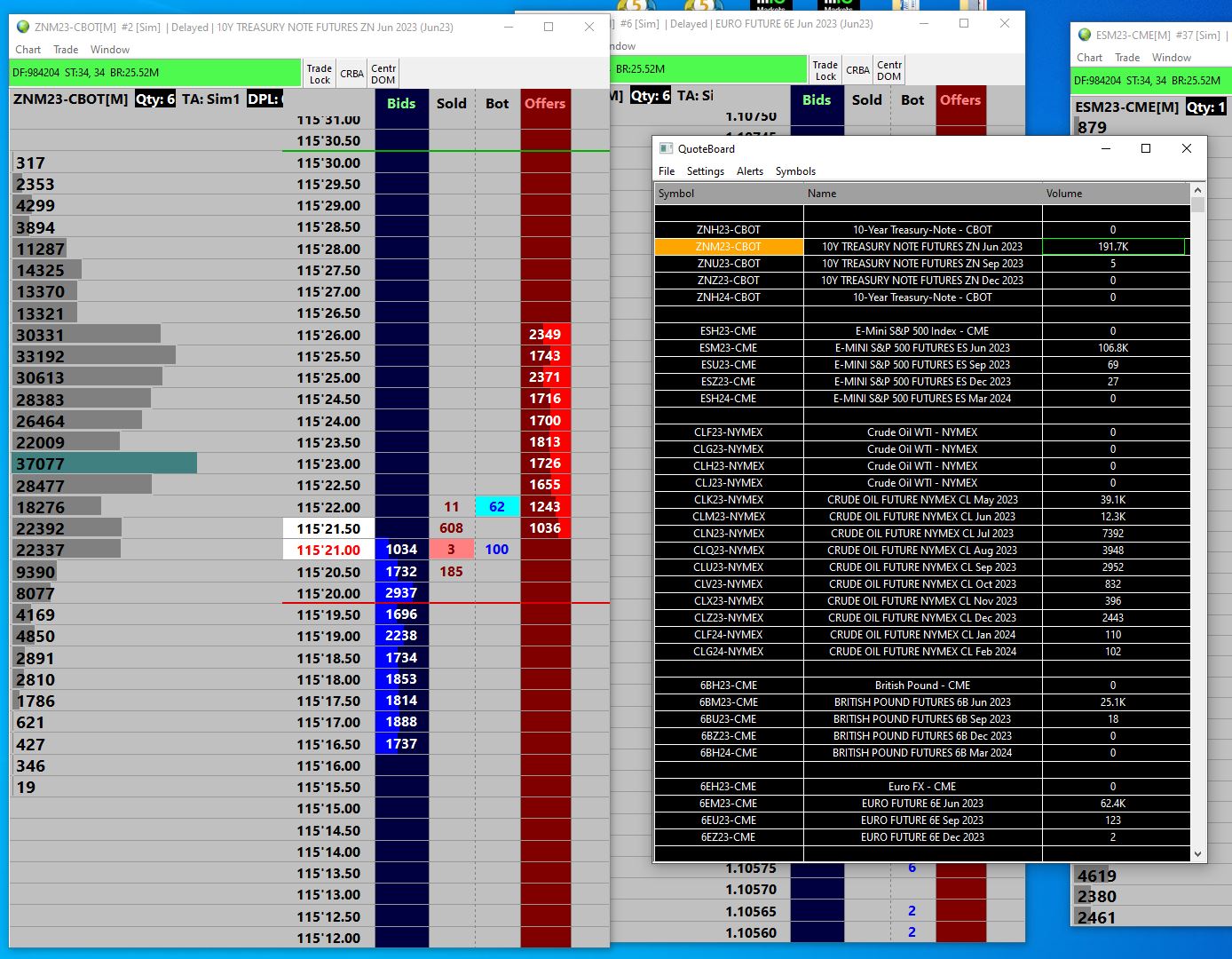Sort QuoteBoard by the Name column header
This screenshot has width=1232, height=959.
click(x=923, y=194)
